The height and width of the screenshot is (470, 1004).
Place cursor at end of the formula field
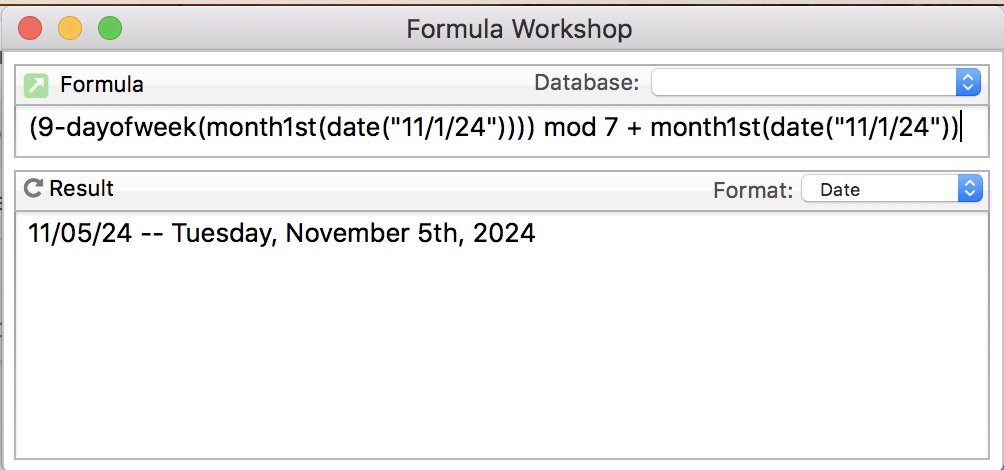[x=960, y=129]
